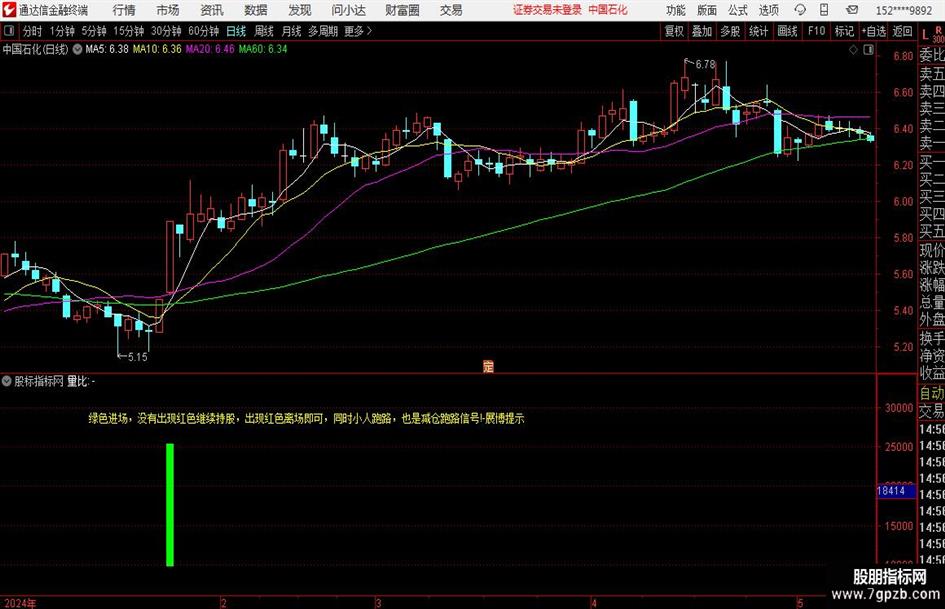Click the MA10: 6.36 label

pyautogui.click(x=157, y=49)
